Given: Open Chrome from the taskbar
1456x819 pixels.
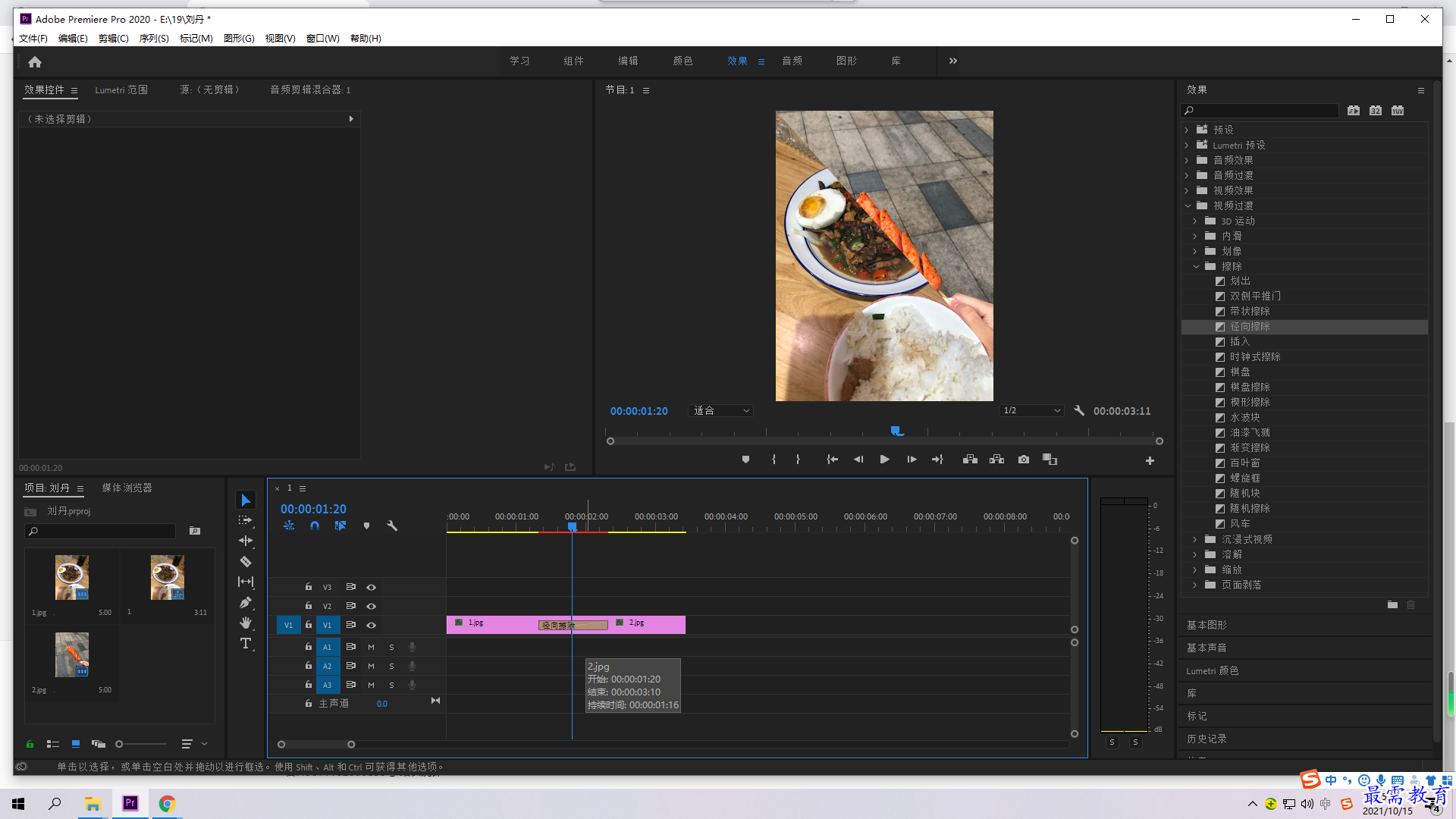Looking at the screenshot, I should [x=167, y=804].
